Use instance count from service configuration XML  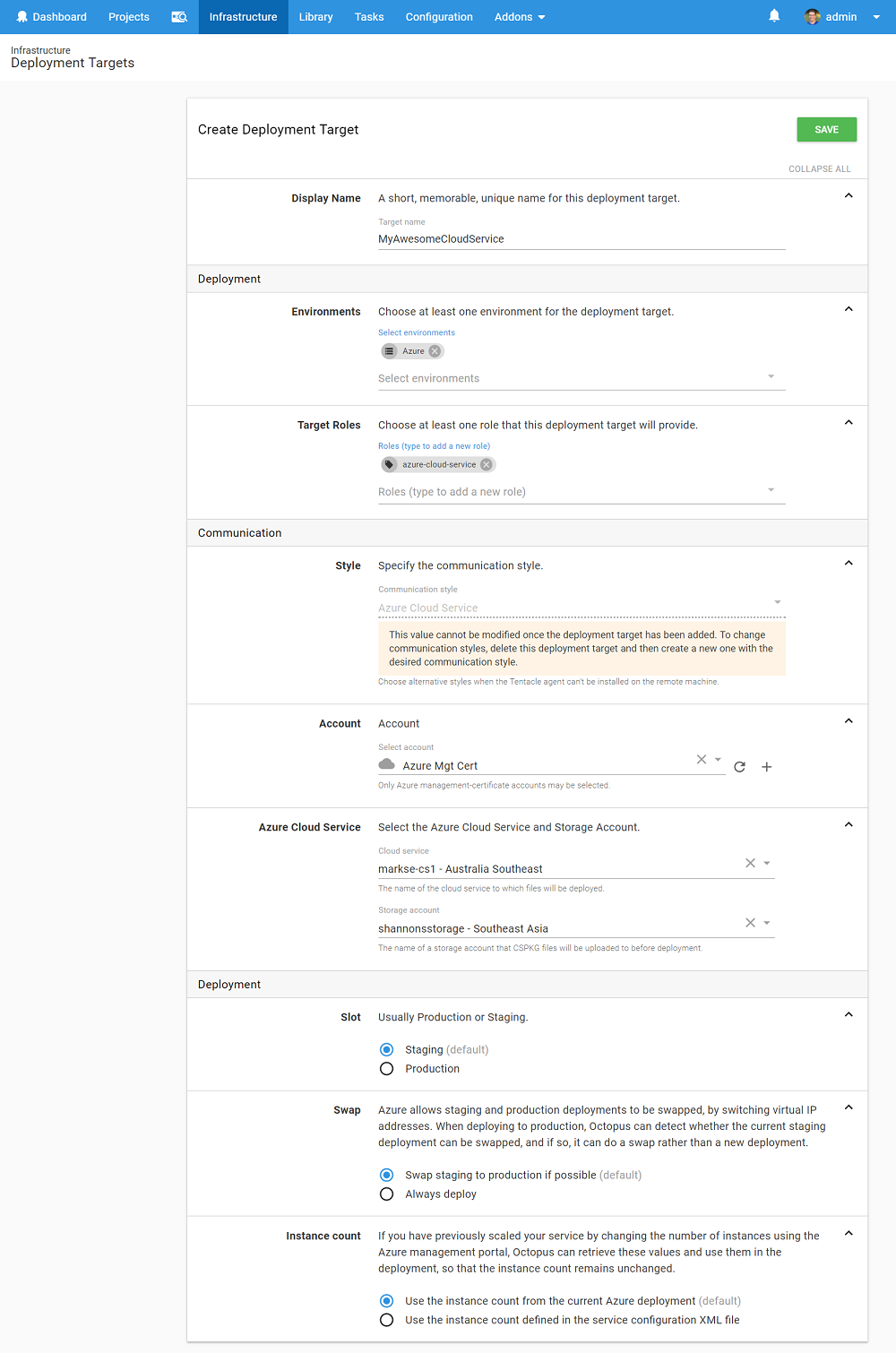tap(387, 1320)
